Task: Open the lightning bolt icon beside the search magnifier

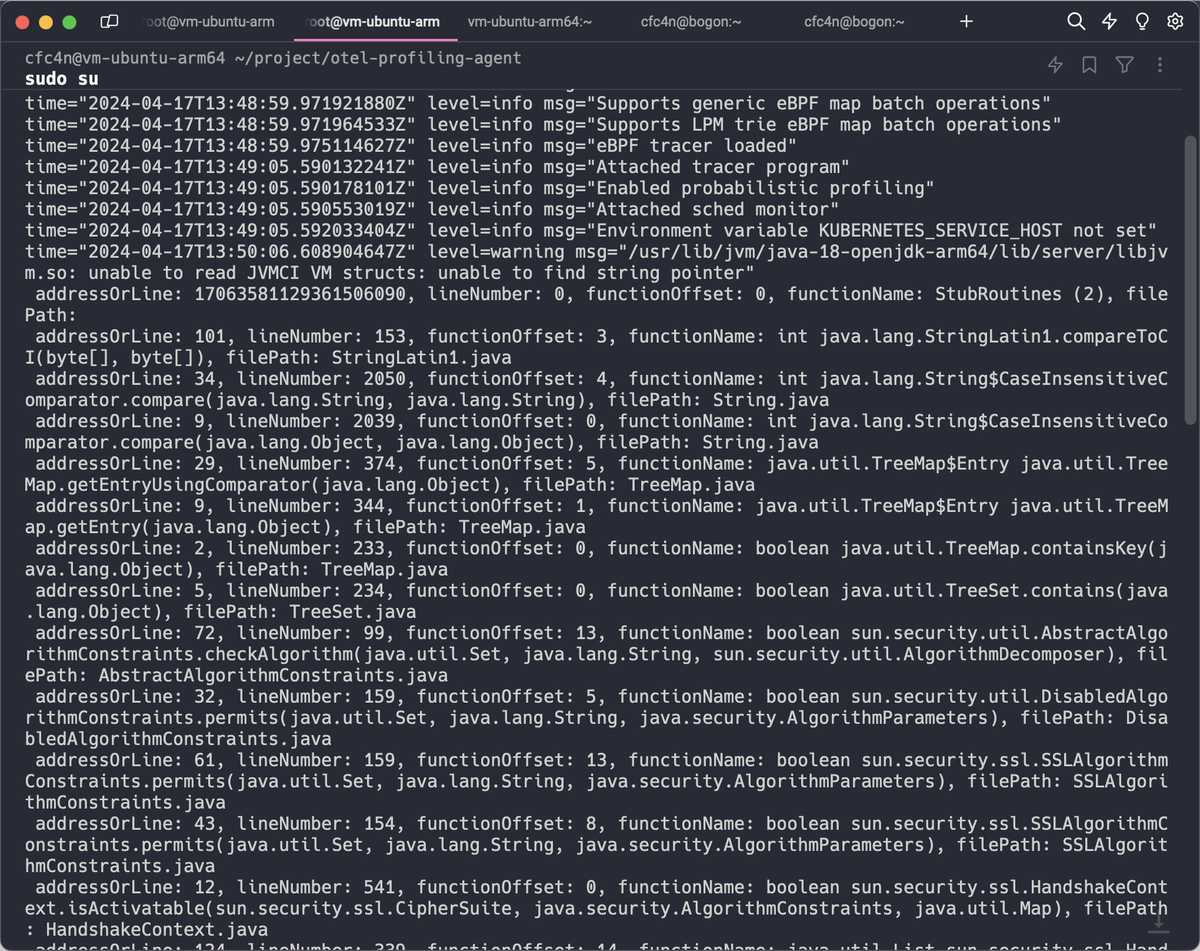Action: (x=1109, y=21)
